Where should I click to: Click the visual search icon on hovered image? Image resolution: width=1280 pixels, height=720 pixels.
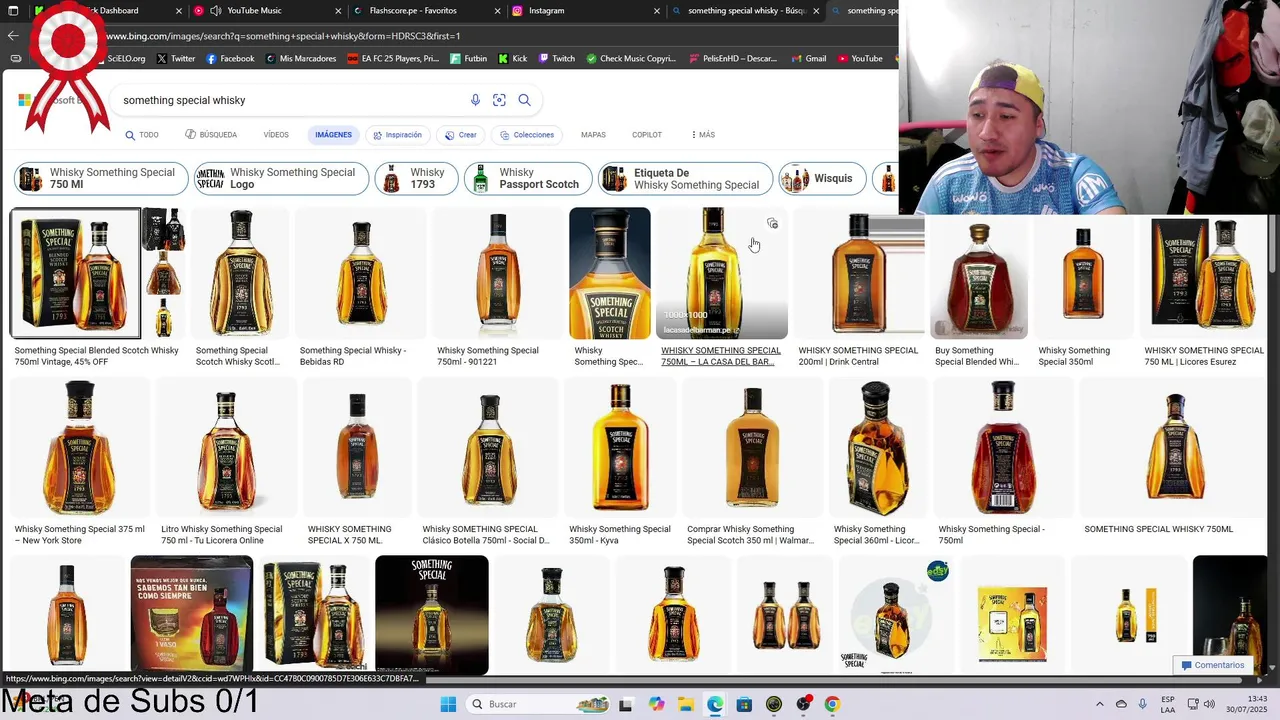[x=772, y=223]
